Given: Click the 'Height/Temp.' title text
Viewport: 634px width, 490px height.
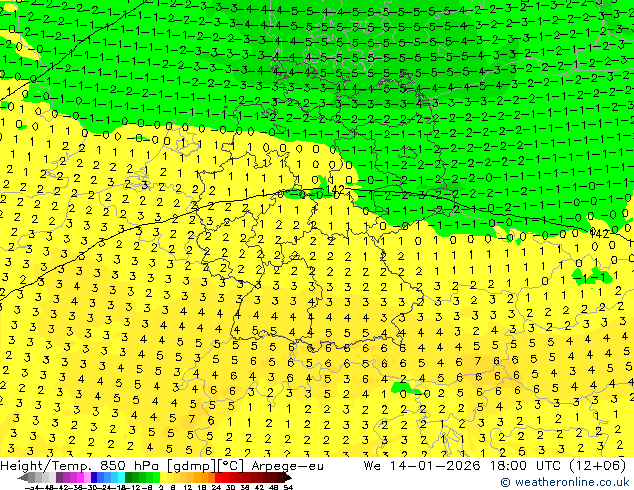Looking at the screenshot, I should (45, 466).
